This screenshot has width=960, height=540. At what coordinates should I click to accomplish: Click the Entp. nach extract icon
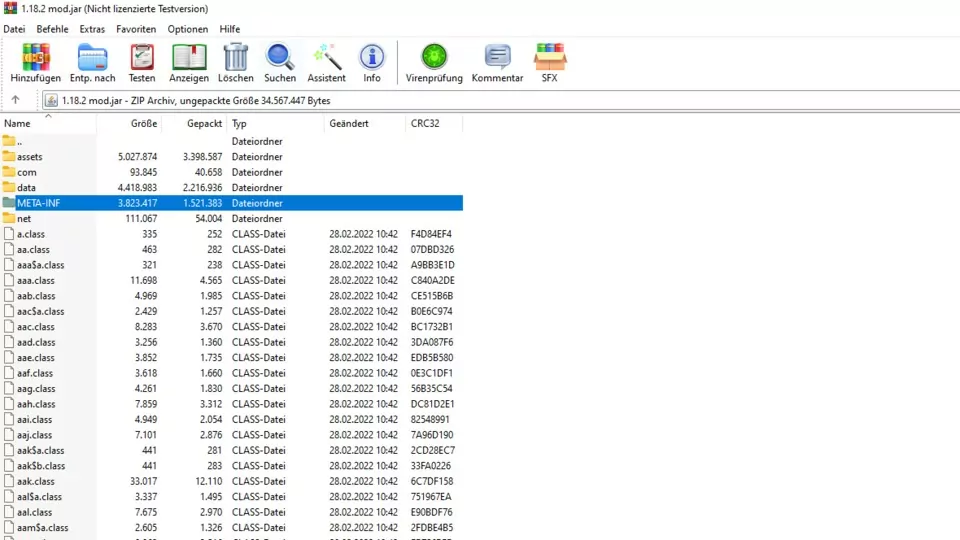pos(92,62)
